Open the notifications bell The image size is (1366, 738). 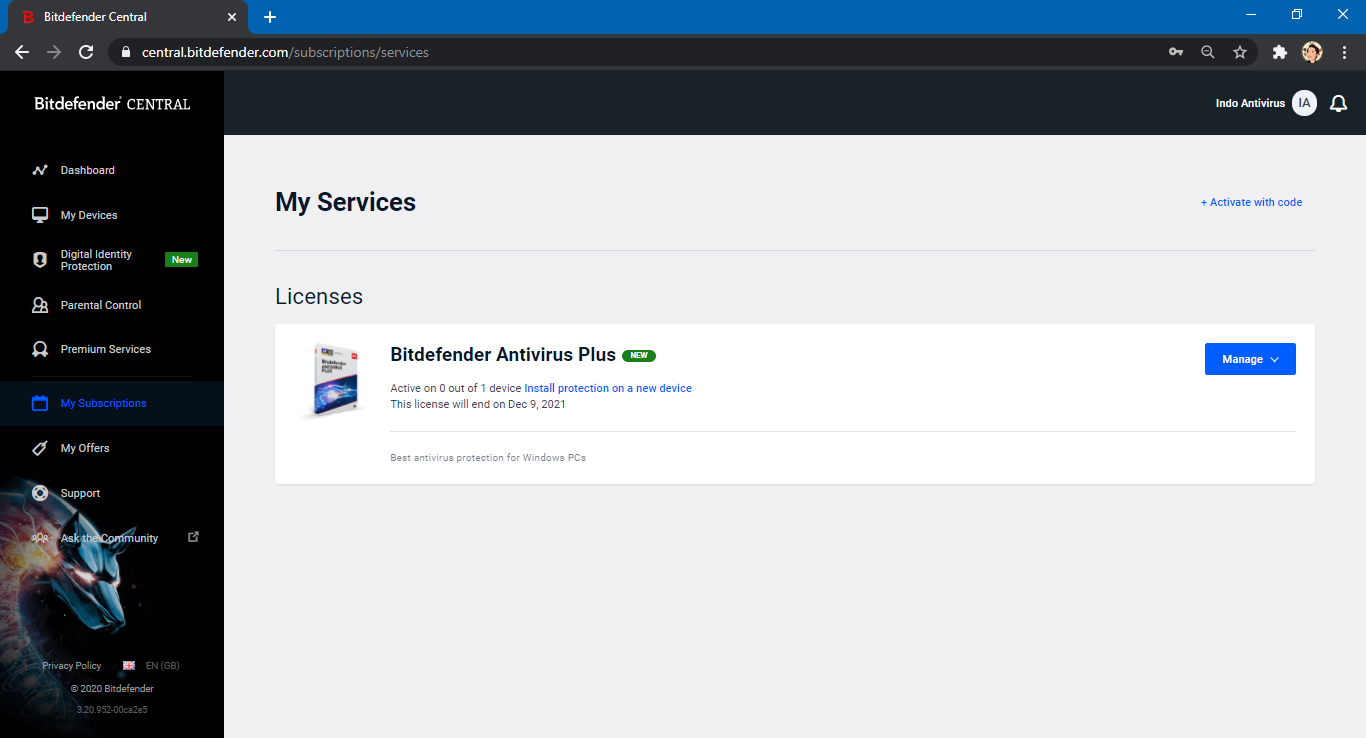click(1339, 103)
